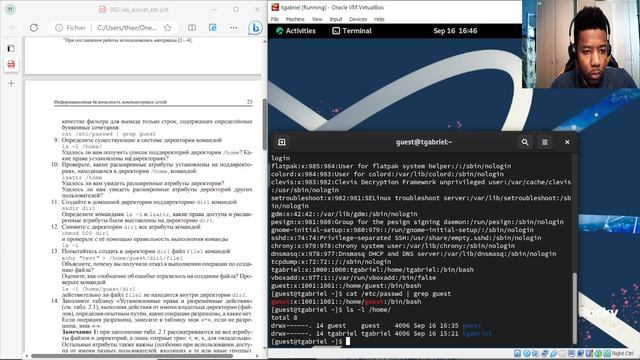Screen dimensions: 640x360
Task: Open the tab actions icon in Edge sidebar
Action: (x=11, y=48)
